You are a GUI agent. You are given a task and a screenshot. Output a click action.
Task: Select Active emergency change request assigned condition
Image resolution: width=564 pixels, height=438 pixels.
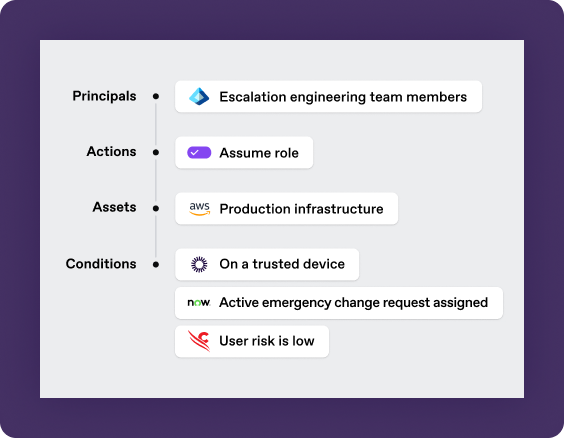(339, 303)
